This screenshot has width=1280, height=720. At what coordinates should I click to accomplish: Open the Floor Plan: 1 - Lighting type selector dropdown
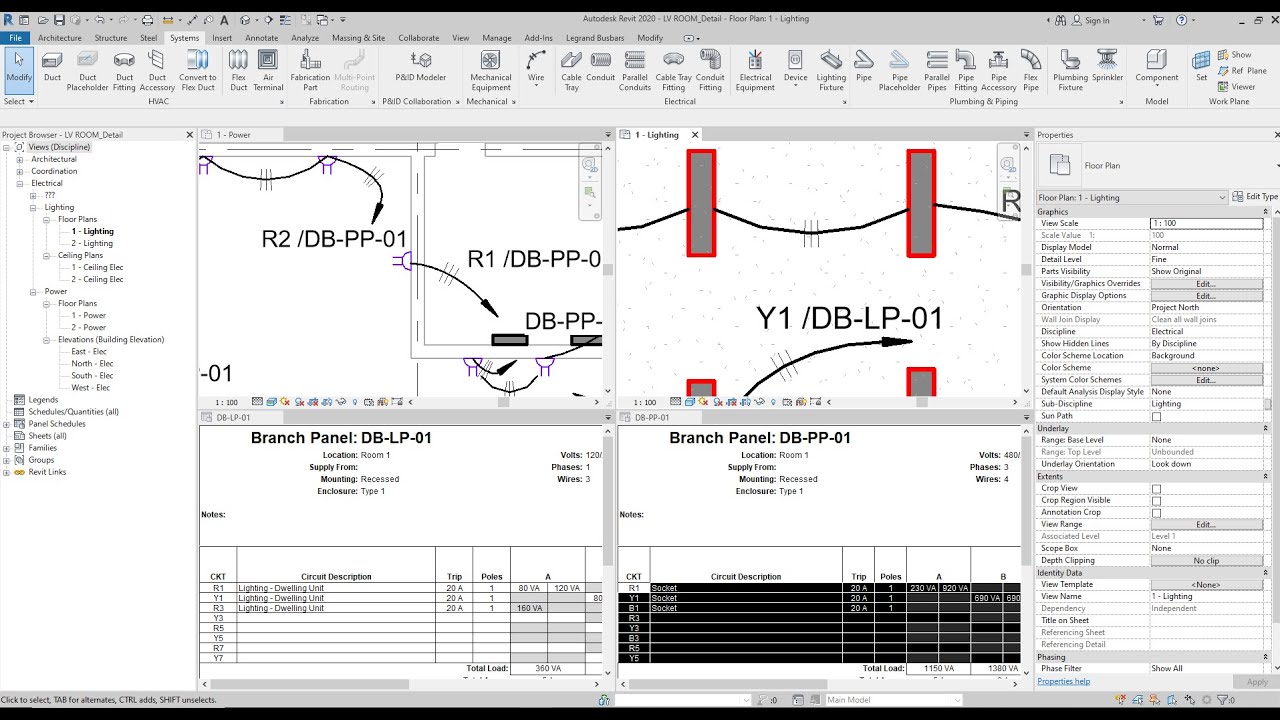coord(1132,198)
